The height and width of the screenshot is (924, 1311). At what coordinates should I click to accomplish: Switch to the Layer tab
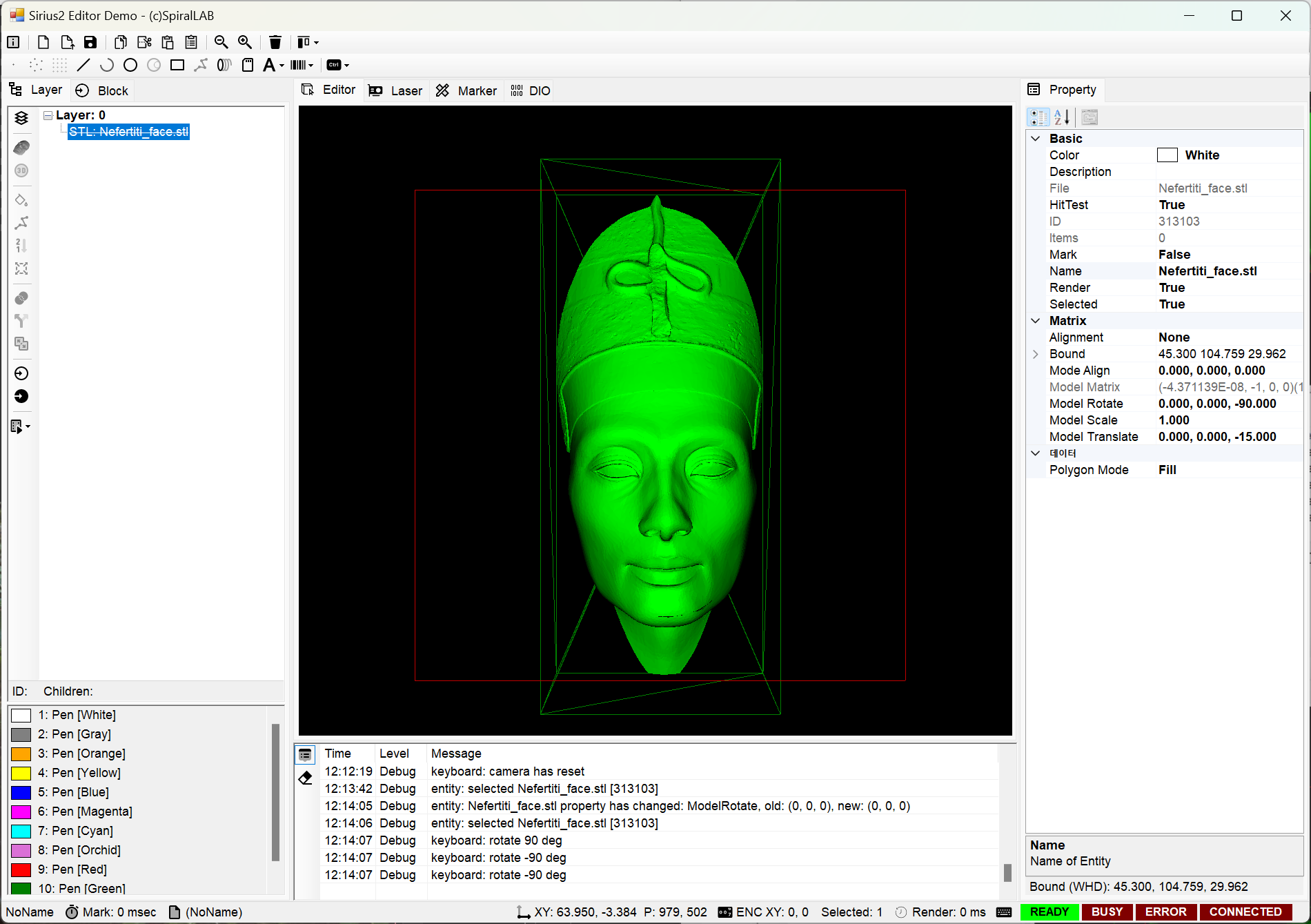click(x=36, y=90)
